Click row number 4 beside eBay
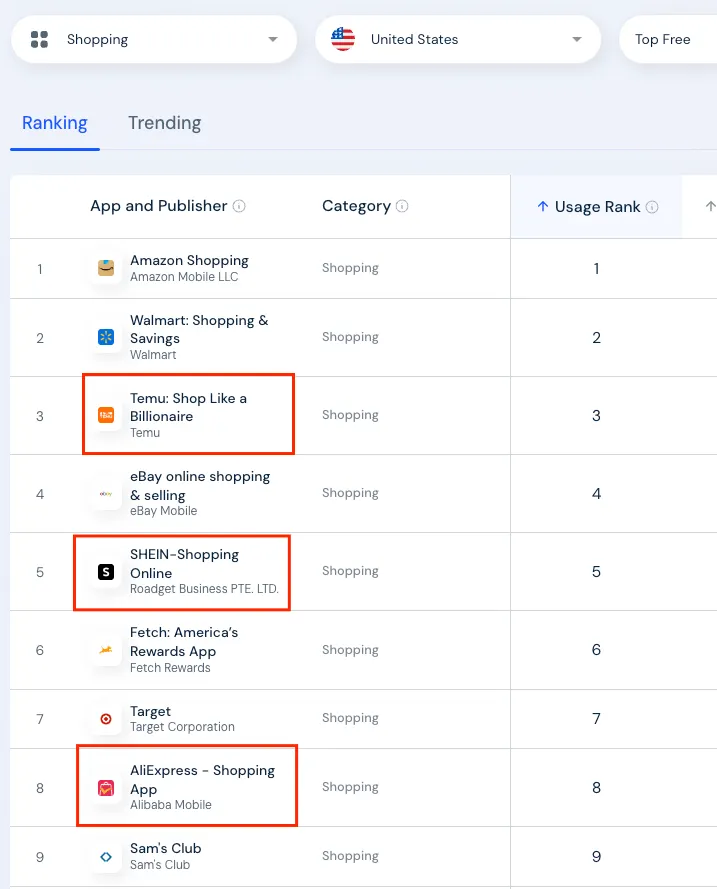This screenshot has width=717, height=889. 40,494
